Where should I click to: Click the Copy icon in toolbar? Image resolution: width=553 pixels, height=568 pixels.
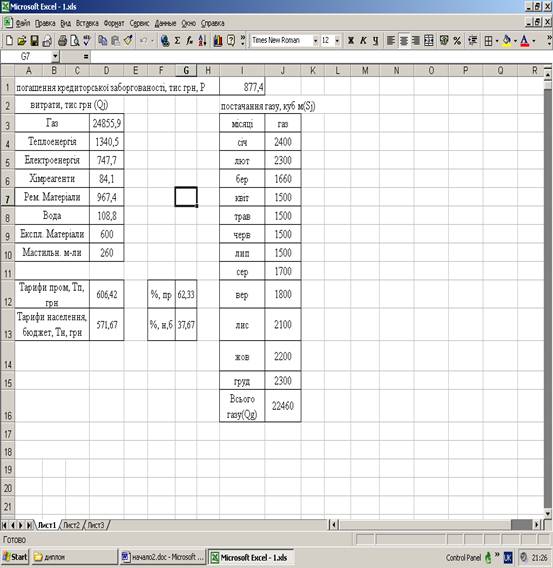point(103,41)
